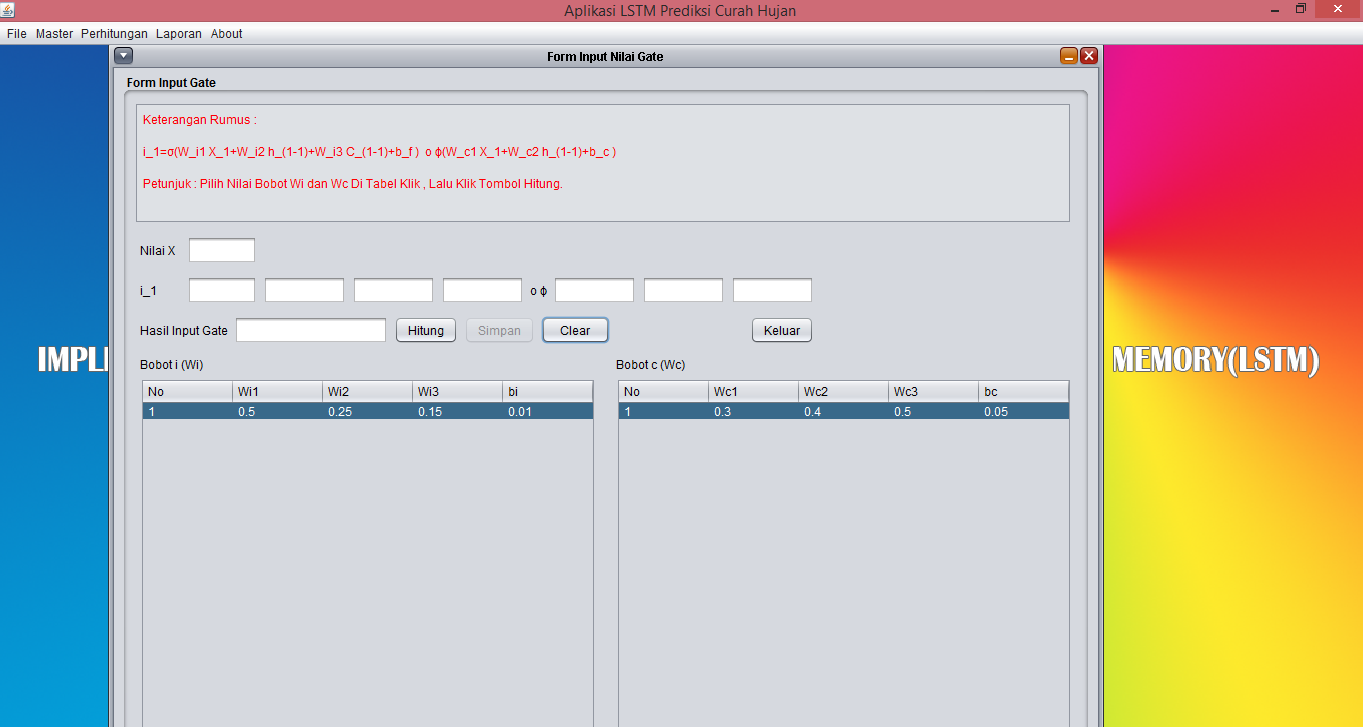Open the Master menu
The width and height of the screenshot is (1363, 727).
(54, 33)
